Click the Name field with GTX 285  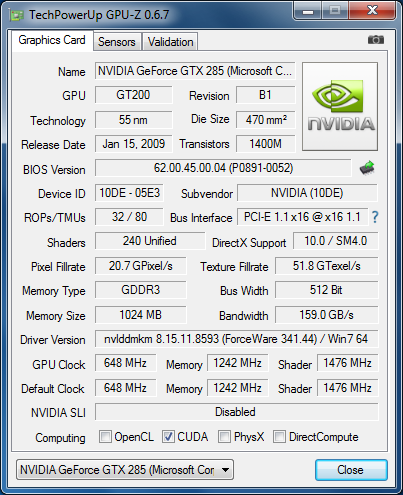click(195, 71)
